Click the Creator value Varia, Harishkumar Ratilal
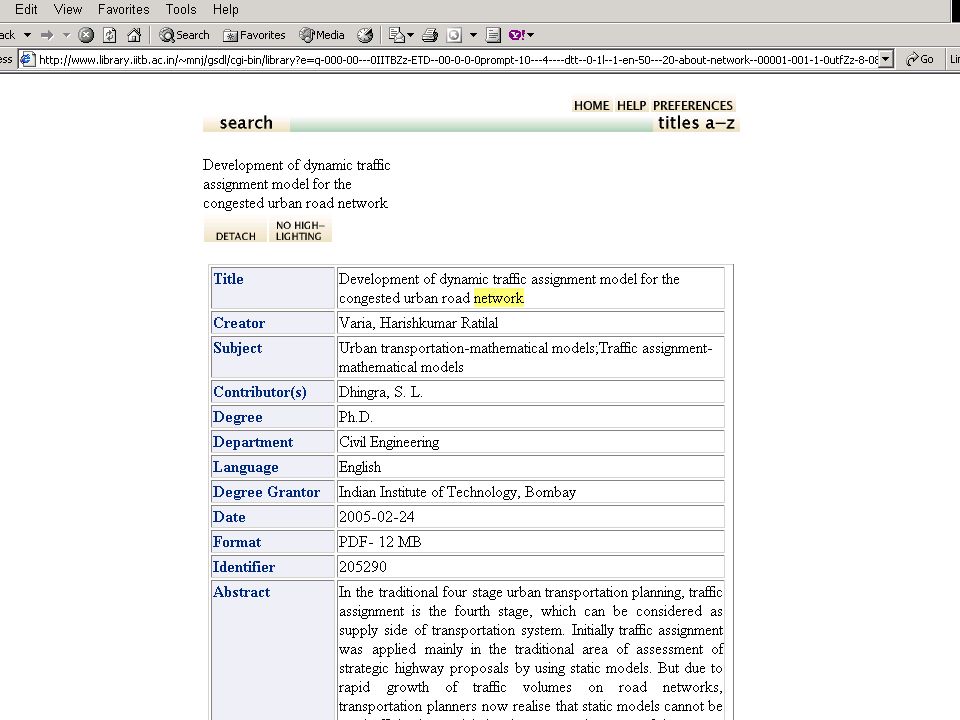960x720 pixels. (418, 323)
